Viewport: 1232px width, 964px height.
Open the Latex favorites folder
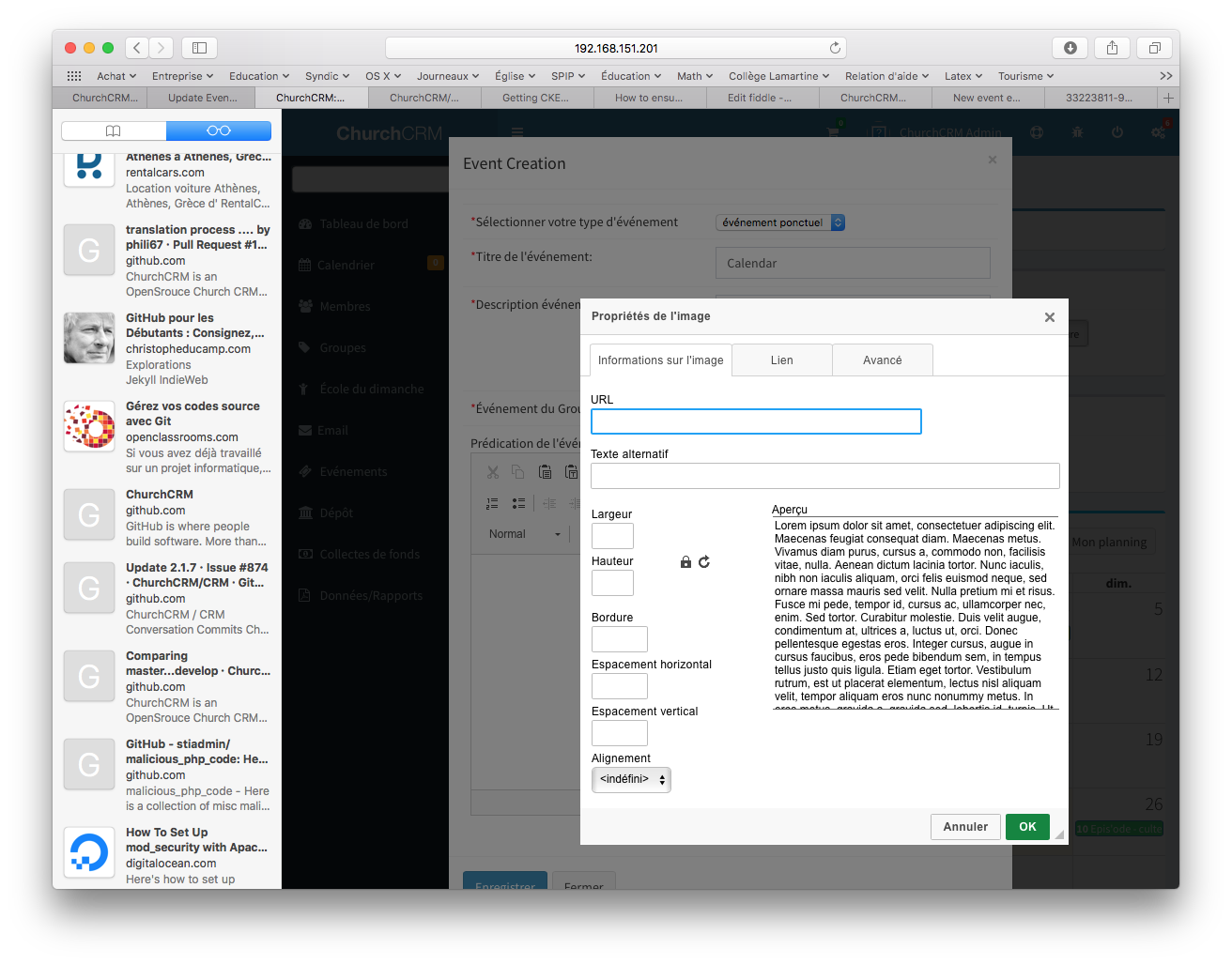963,76
